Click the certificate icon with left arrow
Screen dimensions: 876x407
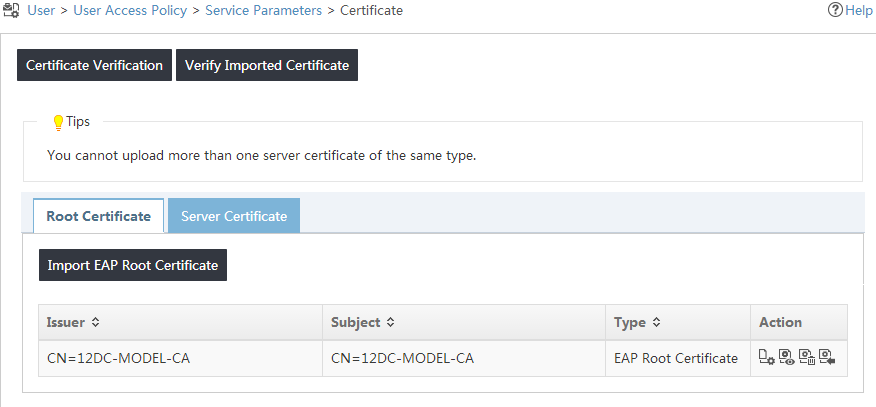826,357
